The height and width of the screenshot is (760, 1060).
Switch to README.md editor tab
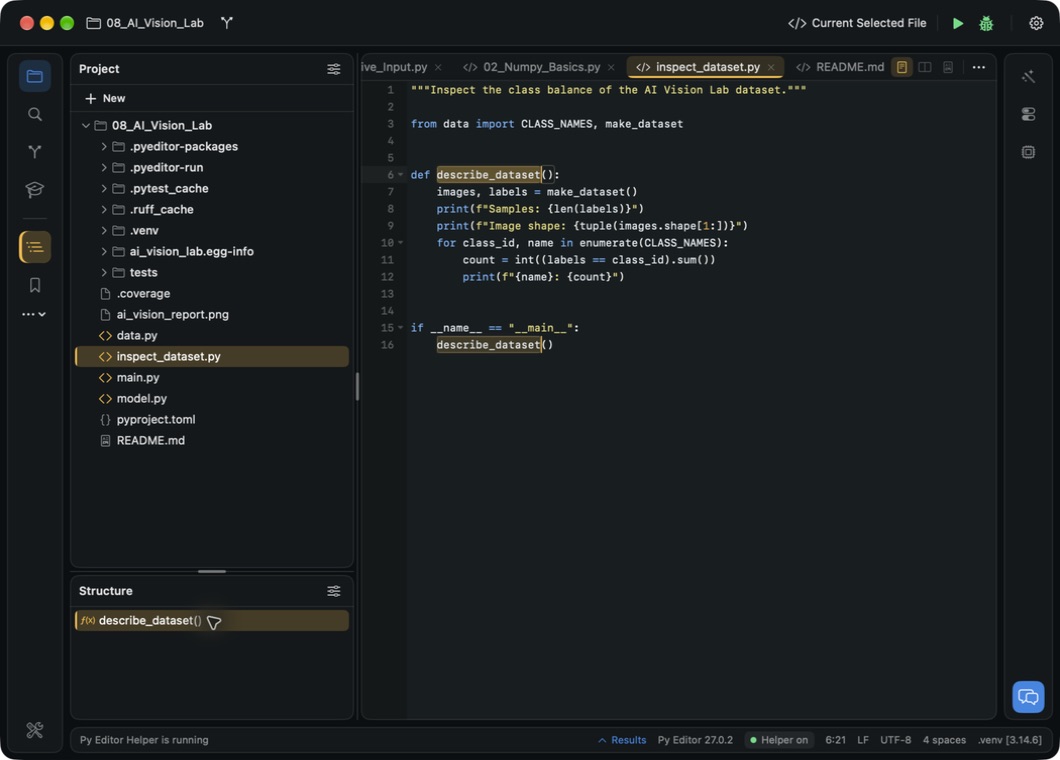point(840,67)
